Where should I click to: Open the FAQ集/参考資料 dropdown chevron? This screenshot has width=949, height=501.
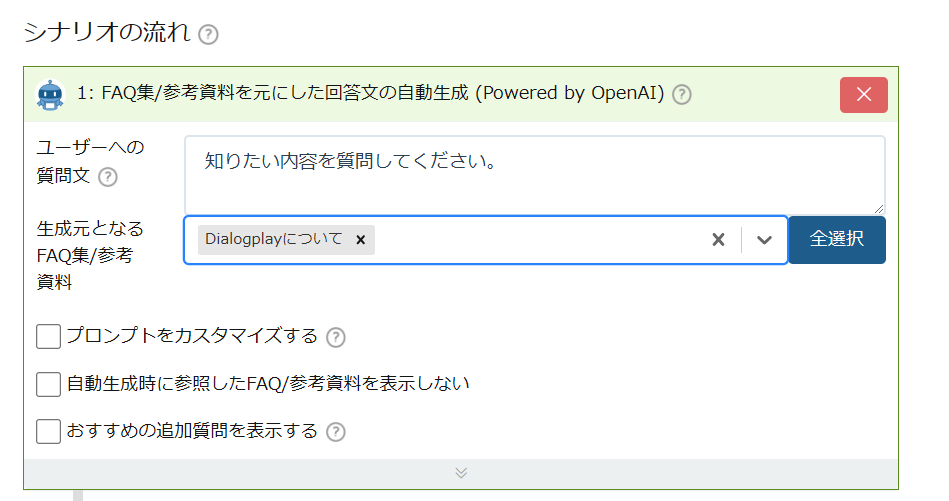pyautogui.click(x=764, y=240)
